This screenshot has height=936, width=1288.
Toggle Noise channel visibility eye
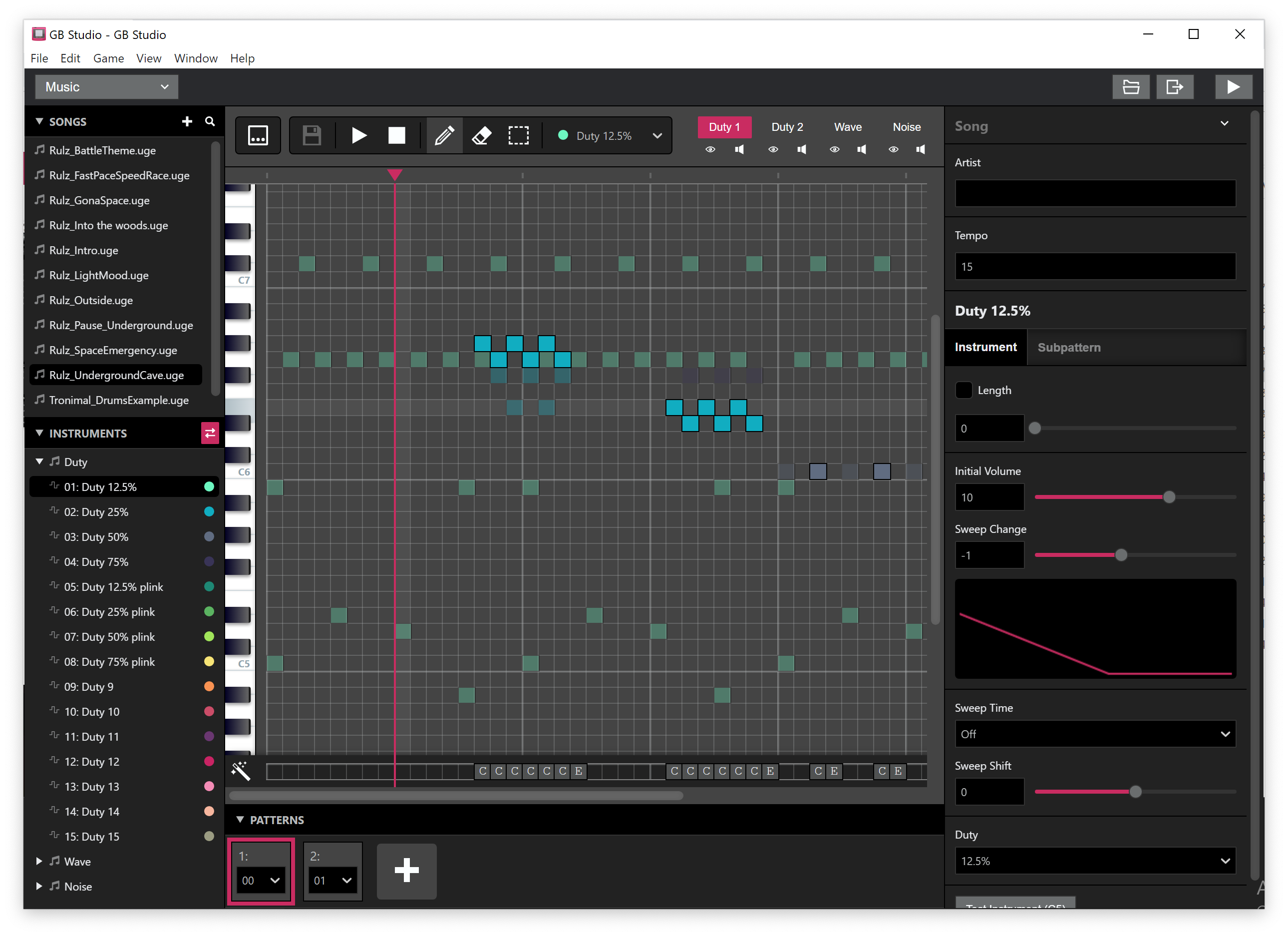click(x=893, y=149)
